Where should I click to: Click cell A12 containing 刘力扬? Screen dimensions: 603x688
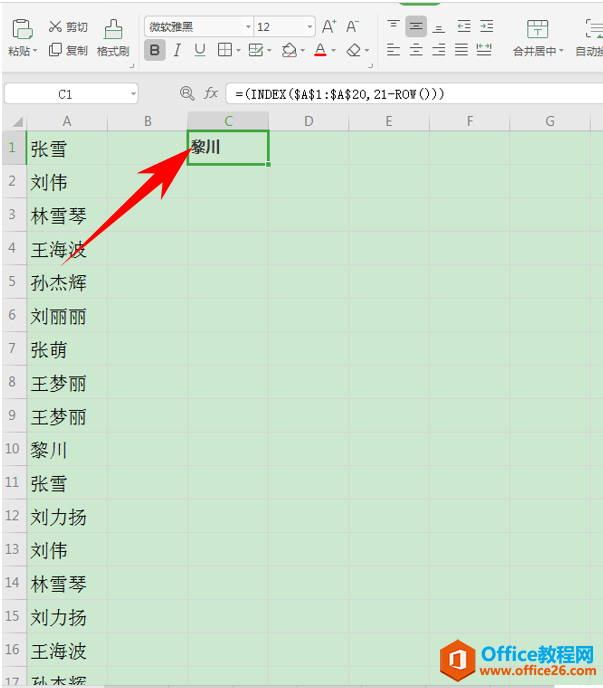(x=67, y=516)
